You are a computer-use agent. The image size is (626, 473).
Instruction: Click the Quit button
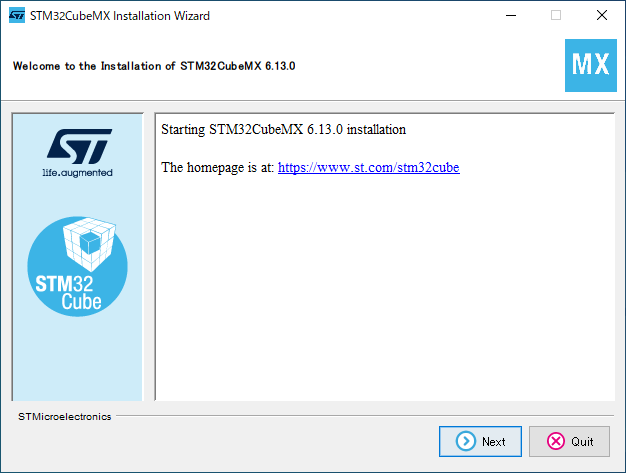569,441
